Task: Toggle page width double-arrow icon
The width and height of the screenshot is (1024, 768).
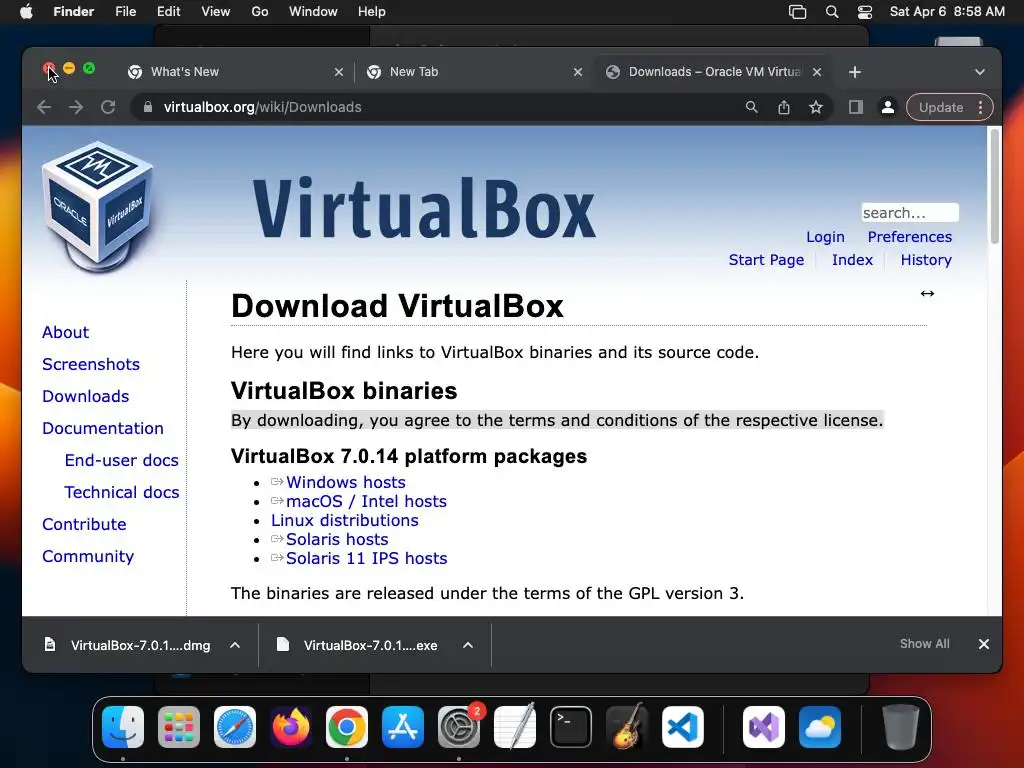Action: (x=927, y=293)
